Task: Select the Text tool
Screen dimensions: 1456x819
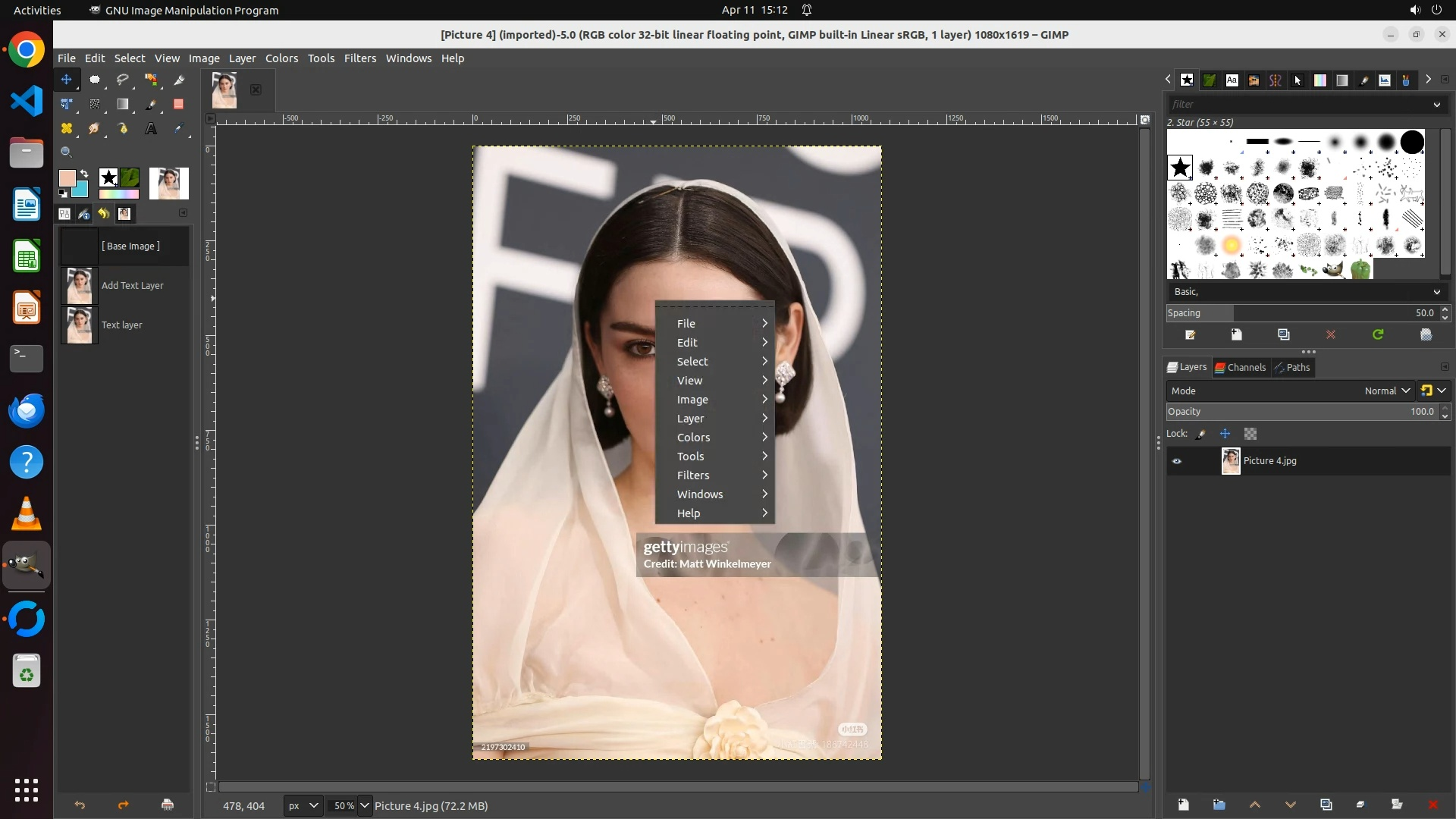Action: click(x=151, y=128)
